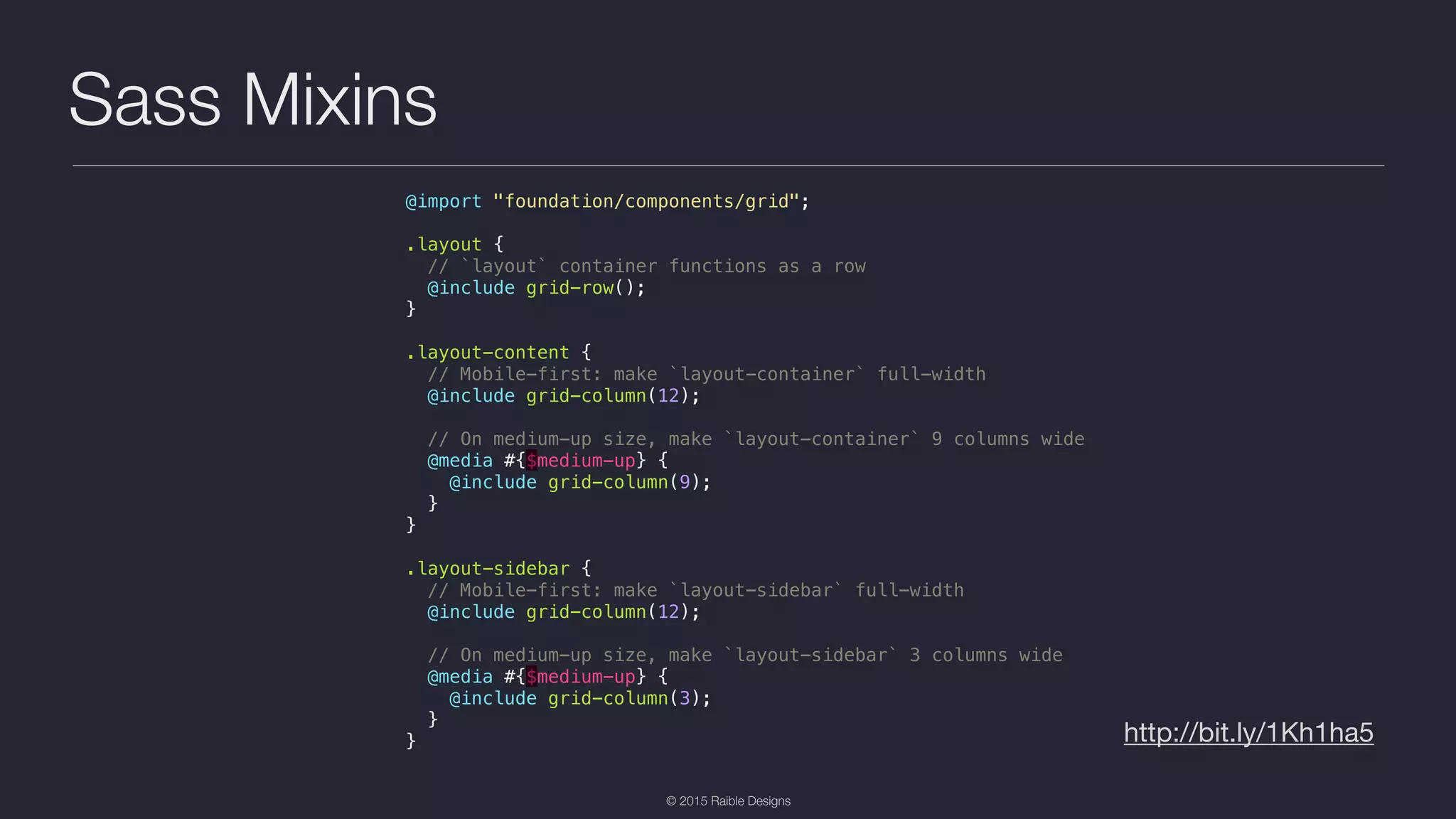Click the comment mentioning '3 columns wide'
The height and width of the screenshot is (819, 1456).
pos(745,655)
